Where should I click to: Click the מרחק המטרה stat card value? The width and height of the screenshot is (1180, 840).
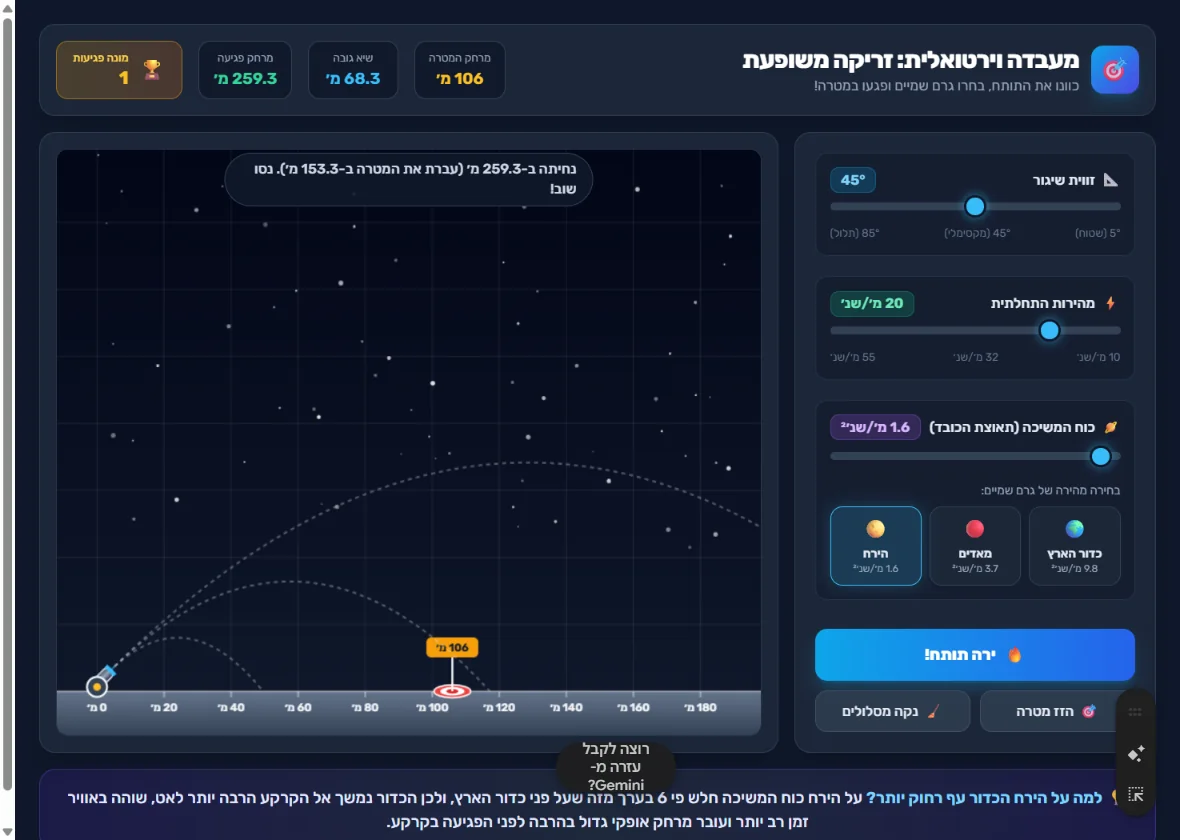tap(460, 78)
